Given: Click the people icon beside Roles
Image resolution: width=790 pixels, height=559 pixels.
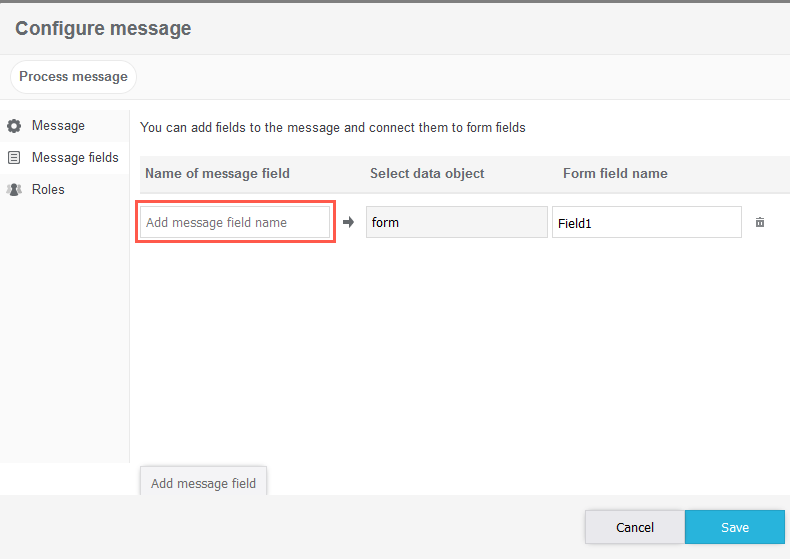Looking at the screenshot, I should [x=14, y=190].
